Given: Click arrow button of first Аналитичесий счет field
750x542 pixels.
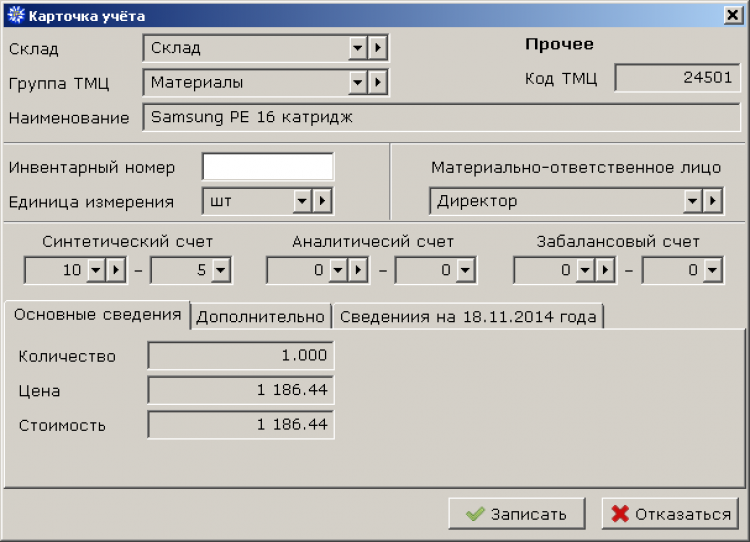Looking at the screenshot, I should 358,270.
